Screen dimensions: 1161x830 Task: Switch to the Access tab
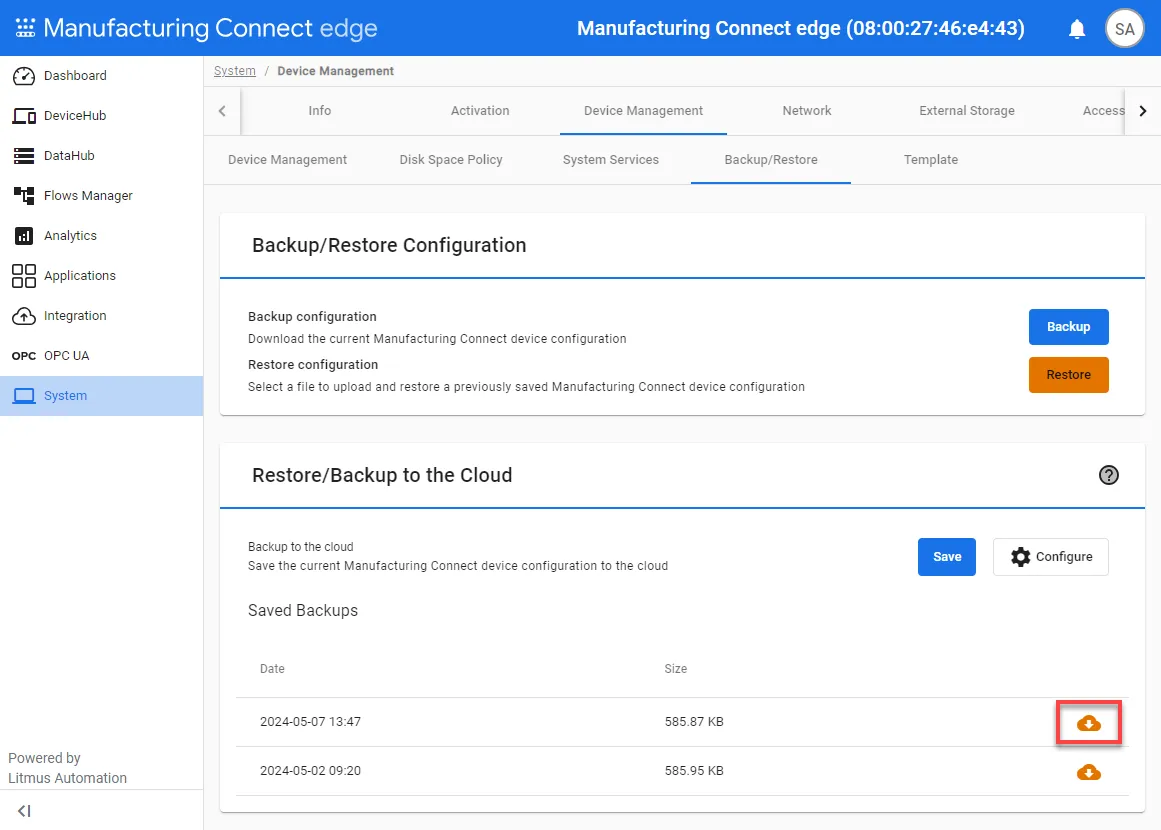[x=1103, y=110]
